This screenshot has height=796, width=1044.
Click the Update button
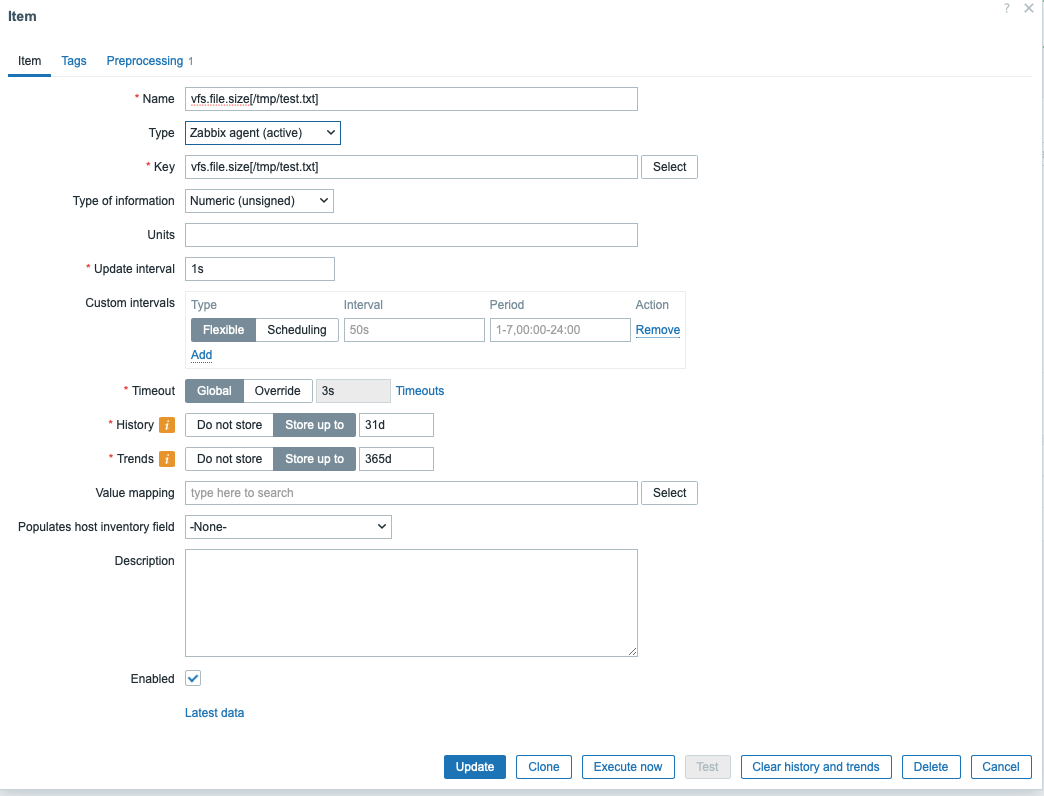[x=475, y=767]
